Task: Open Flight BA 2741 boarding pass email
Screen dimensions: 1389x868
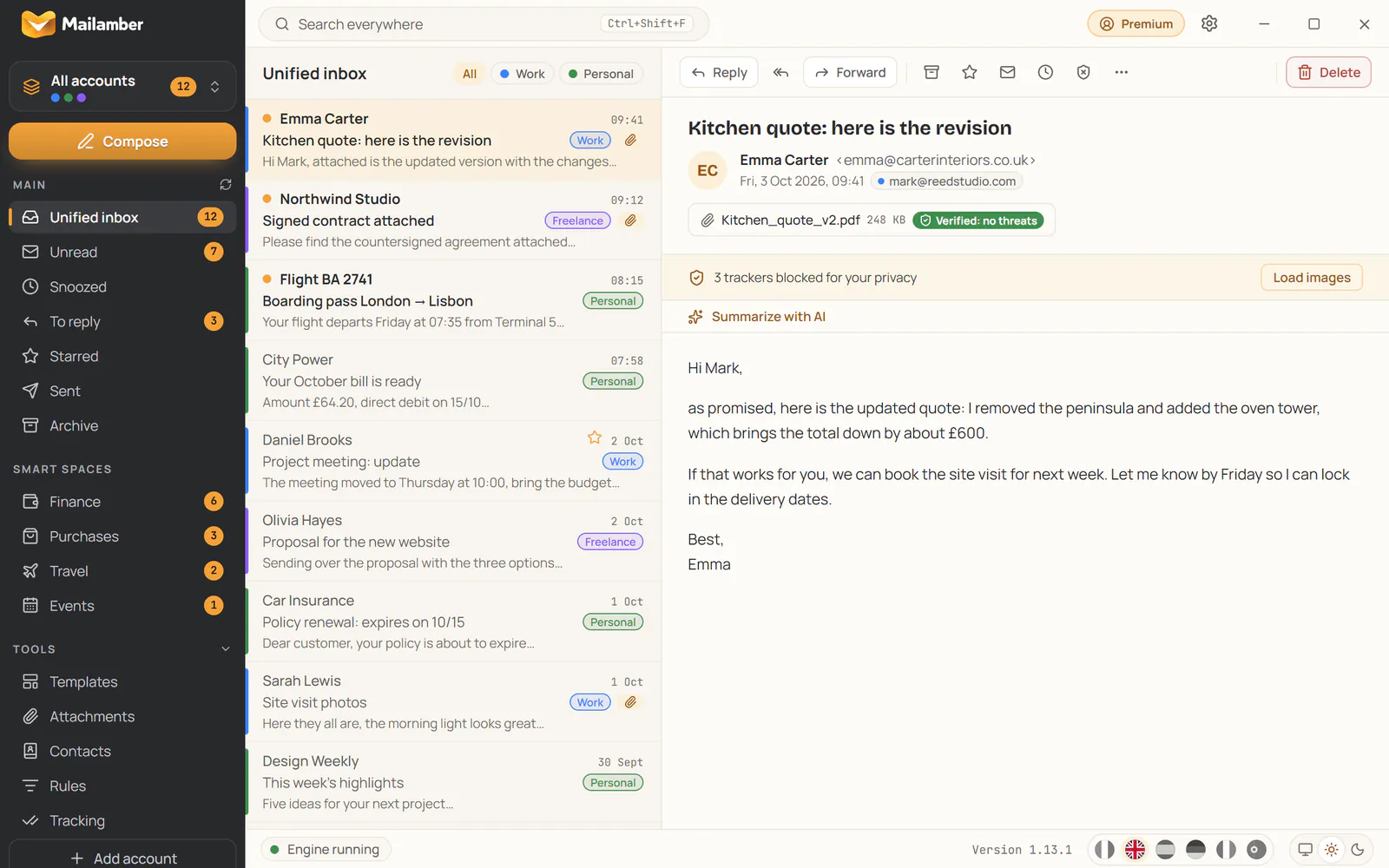Action: 453,301
